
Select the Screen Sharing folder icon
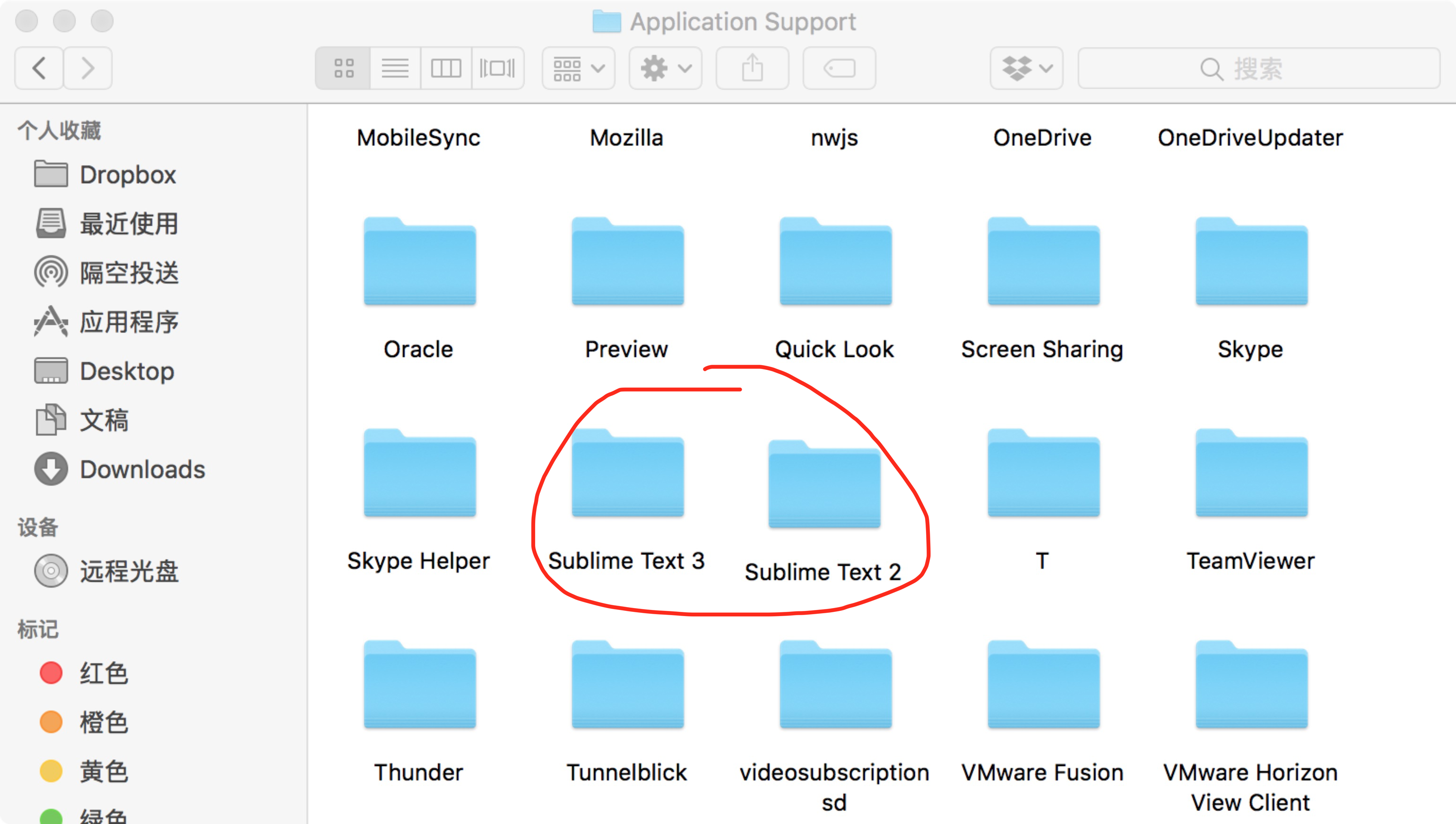tap(1043, 261)
